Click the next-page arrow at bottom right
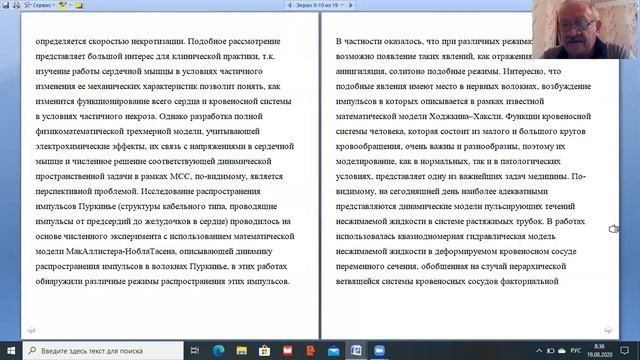Viewport: 640px width, 360px height. pos(608,330)
